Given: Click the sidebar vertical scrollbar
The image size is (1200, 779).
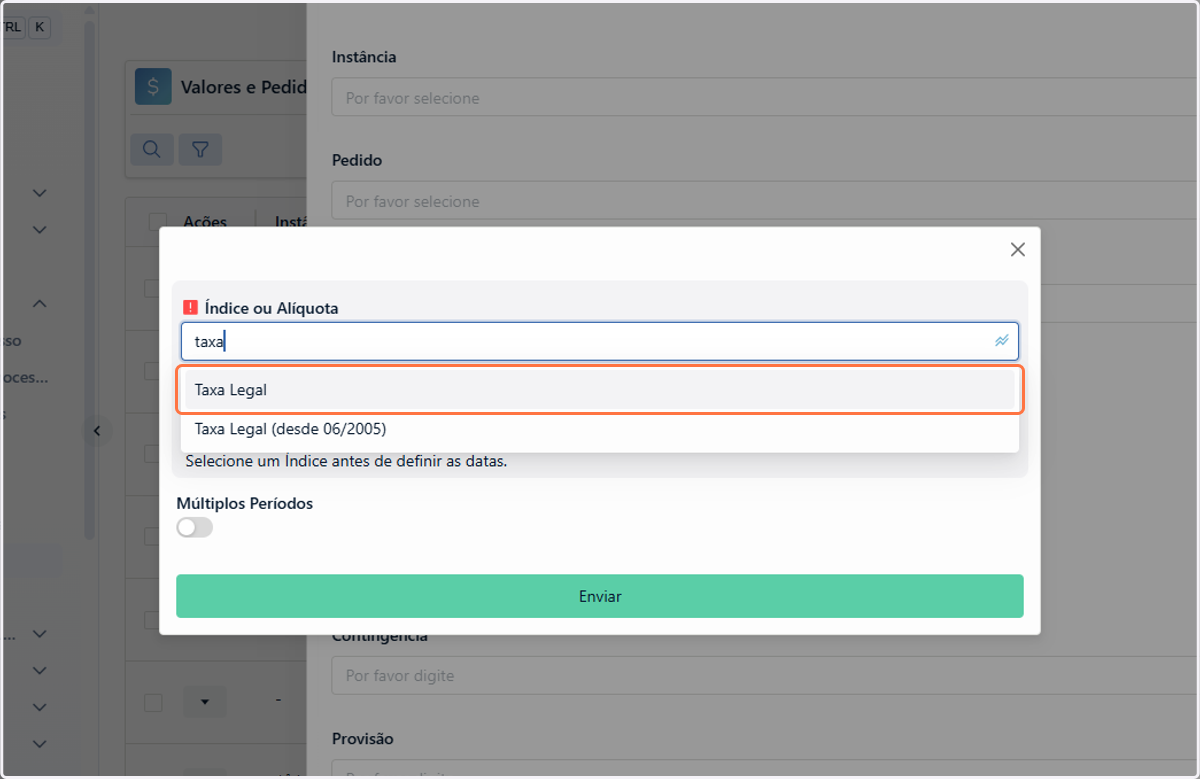Looking at the screenshot, I should 90,280.
